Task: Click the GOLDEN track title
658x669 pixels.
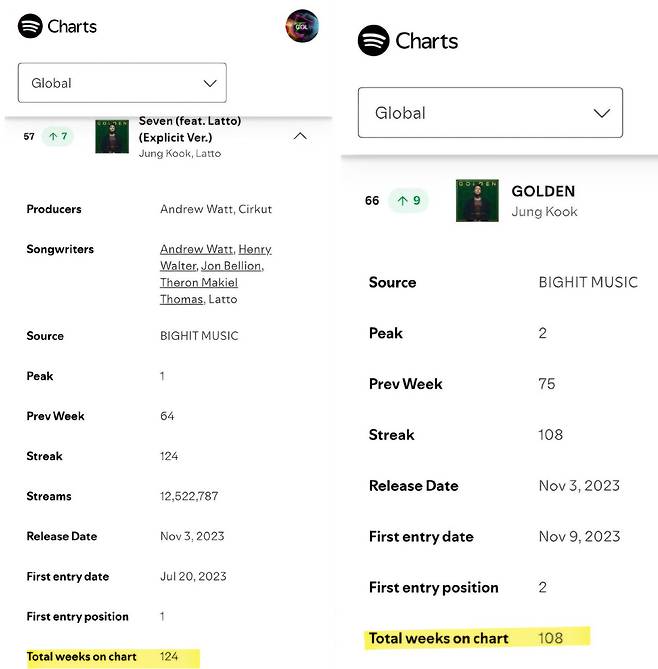Action: coord(543,191)
